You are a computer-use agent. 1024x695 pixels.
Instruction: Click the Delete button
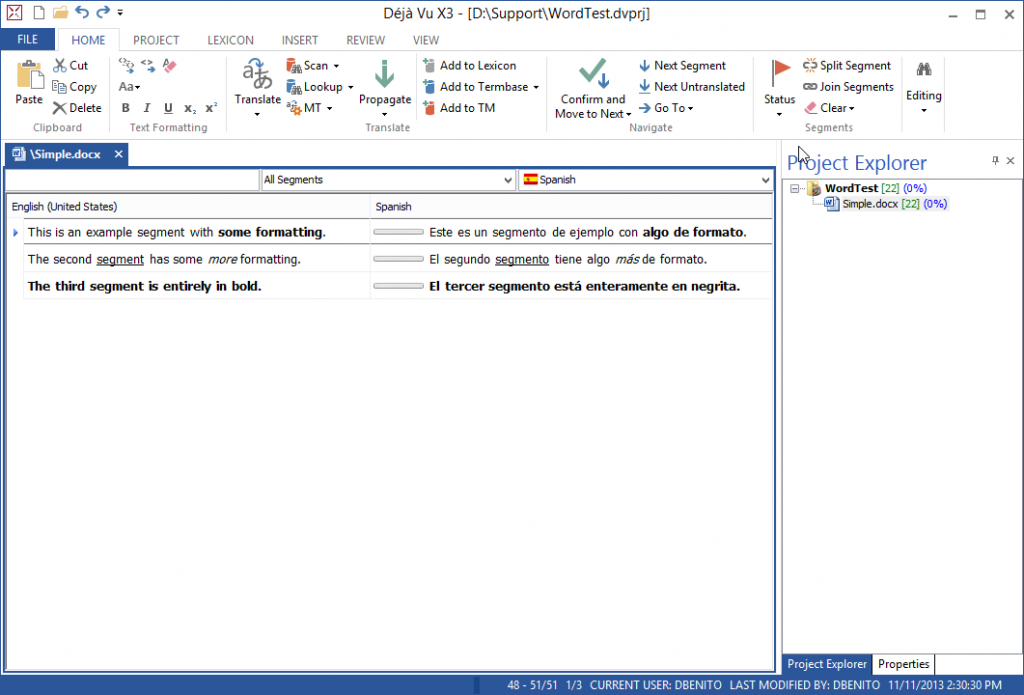click(x=77, y=108)
